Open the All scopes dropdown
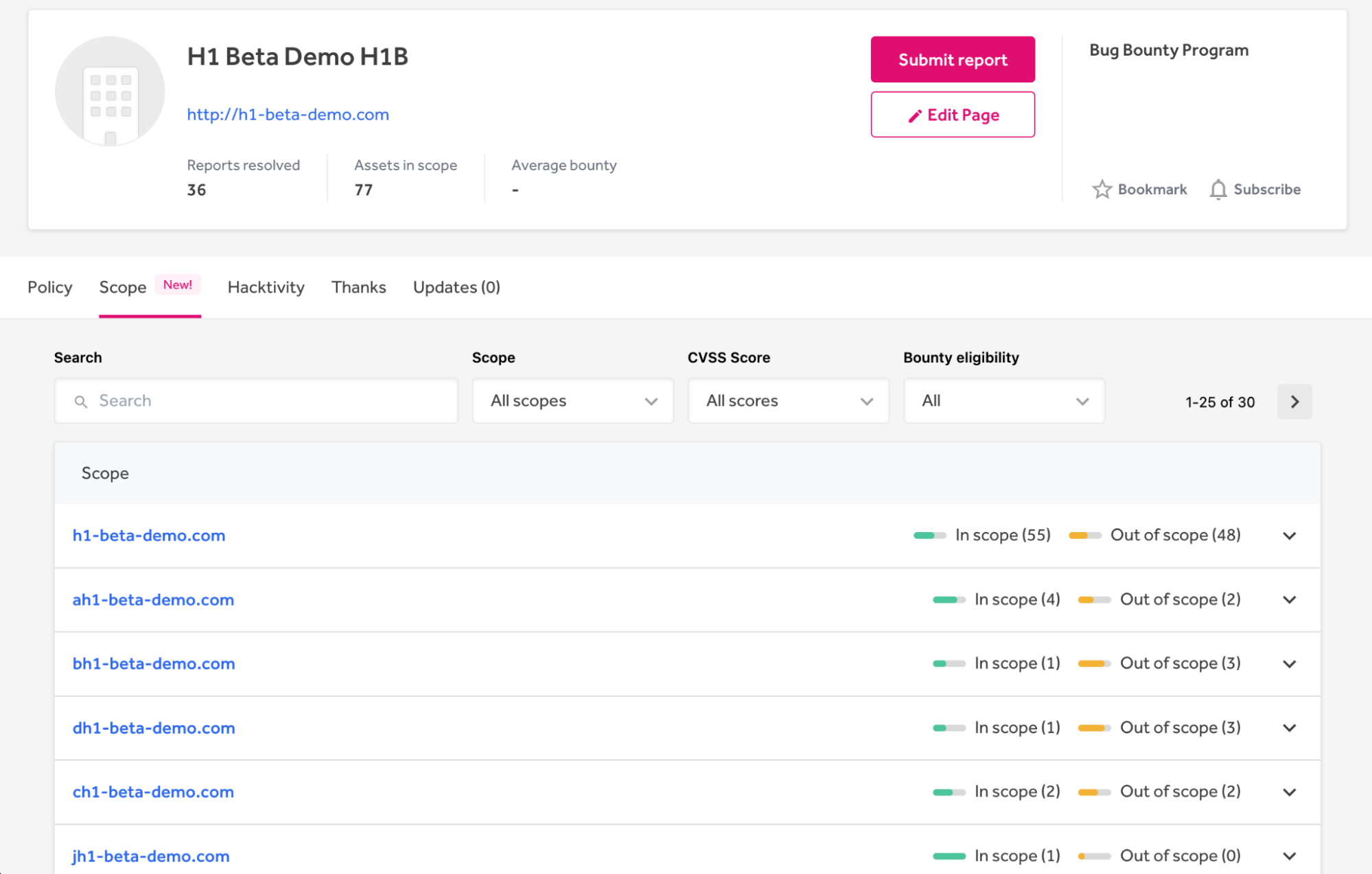 tap(572, 401)
